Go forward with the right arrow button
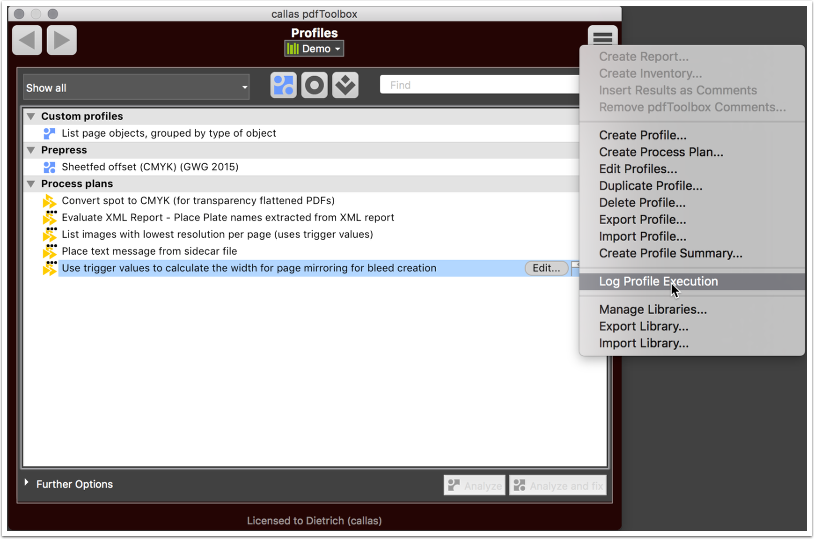The width and height of the screenshot is (814, 539). coord(62,40)
